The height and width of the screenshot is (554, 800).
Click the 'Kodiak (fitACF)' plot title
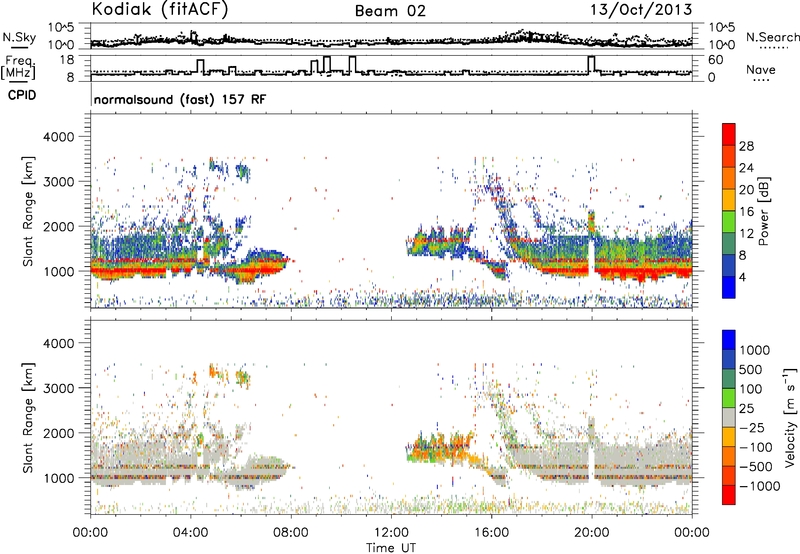160,9
